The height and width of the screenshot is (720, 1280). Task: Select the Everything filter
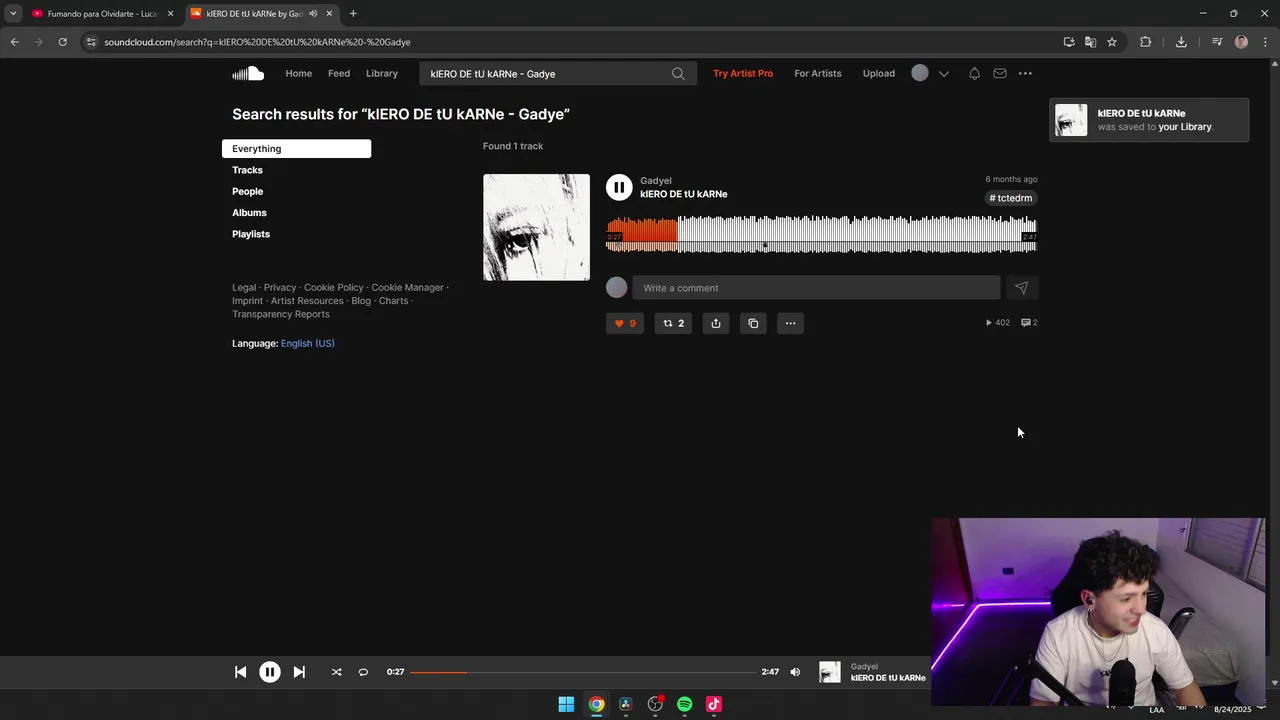tap(296, 149)
